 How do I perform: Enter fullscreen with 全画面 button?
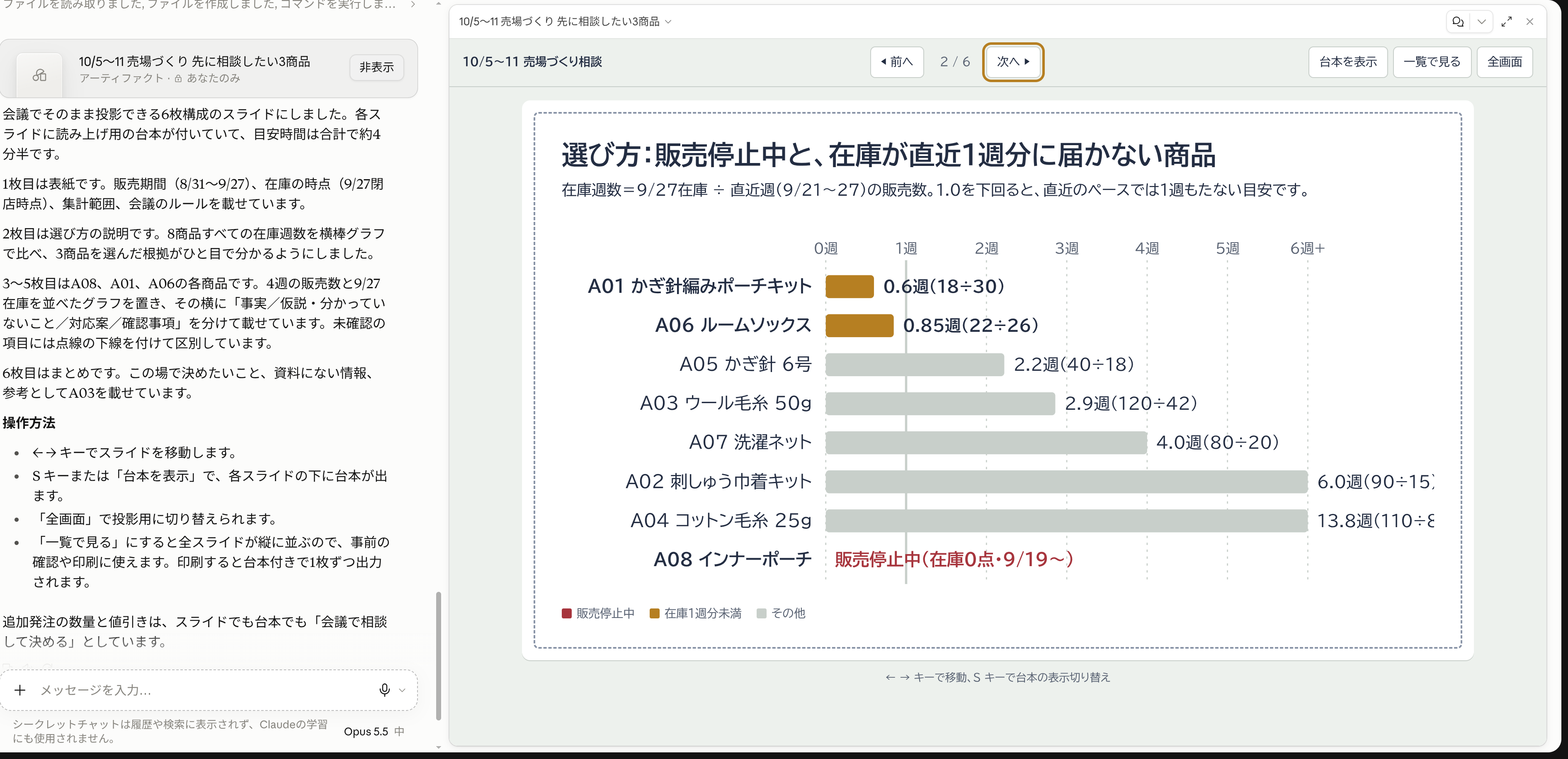1504,61
